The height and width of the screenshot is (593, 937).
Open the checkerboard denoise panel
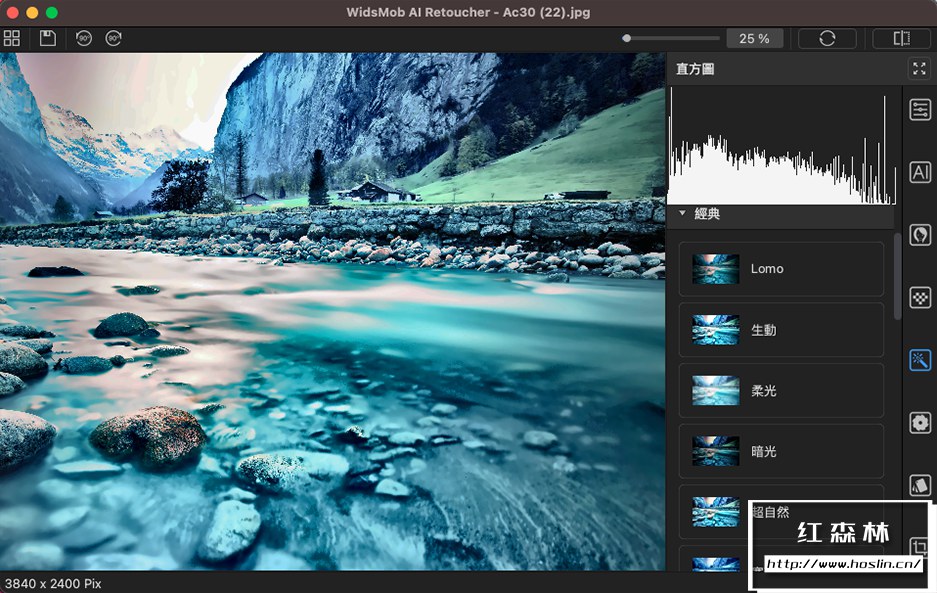click(x=920, y=297)
